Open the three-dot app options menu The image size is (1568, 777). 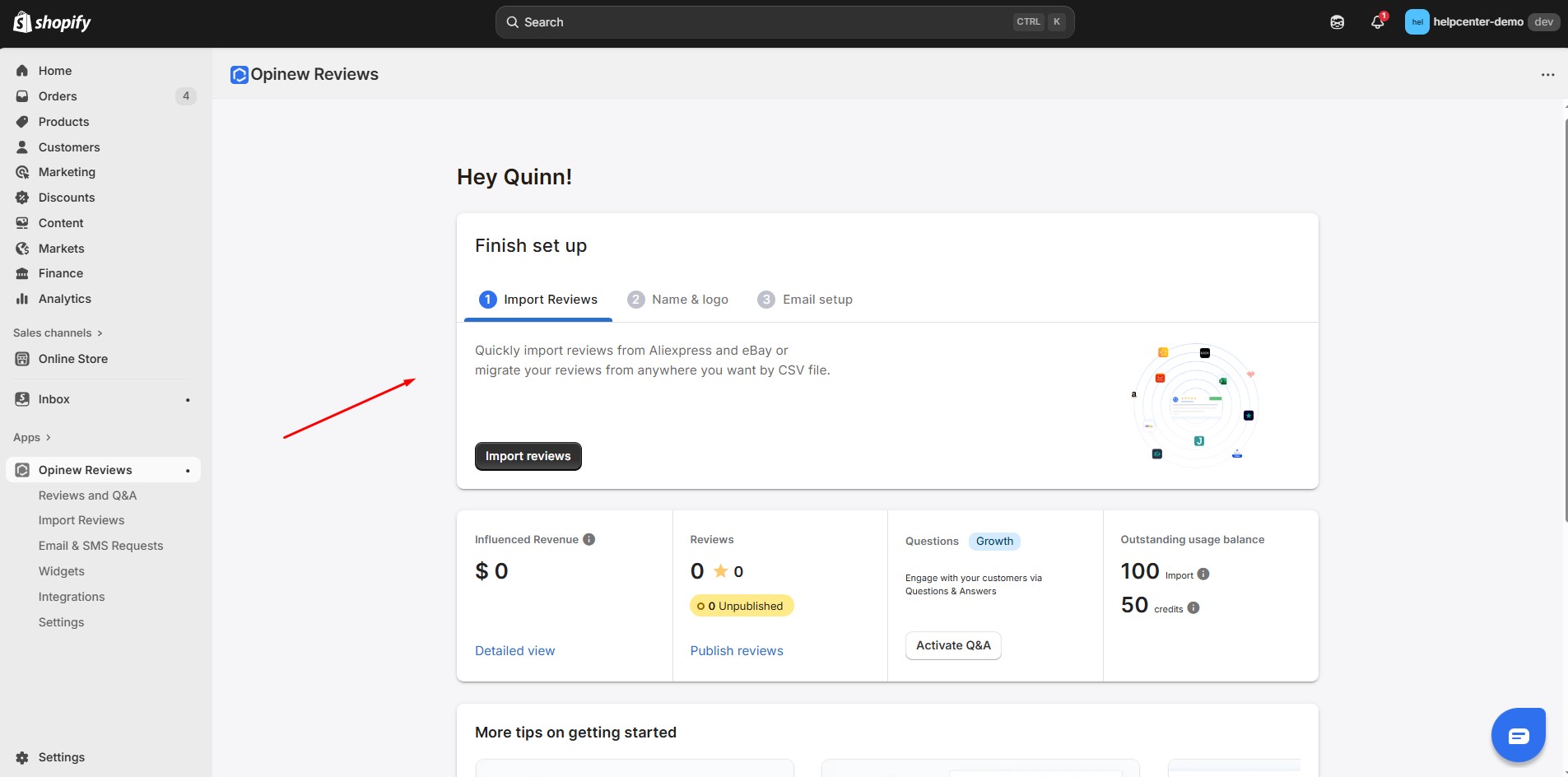(x=1547, y=75)
